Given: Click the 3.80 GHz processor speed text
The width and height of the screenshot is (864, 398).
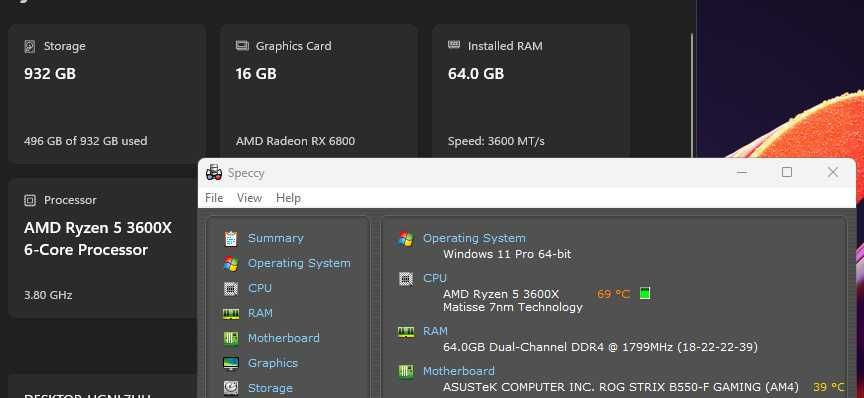Looking at the screenshot, I should [48, 295].
